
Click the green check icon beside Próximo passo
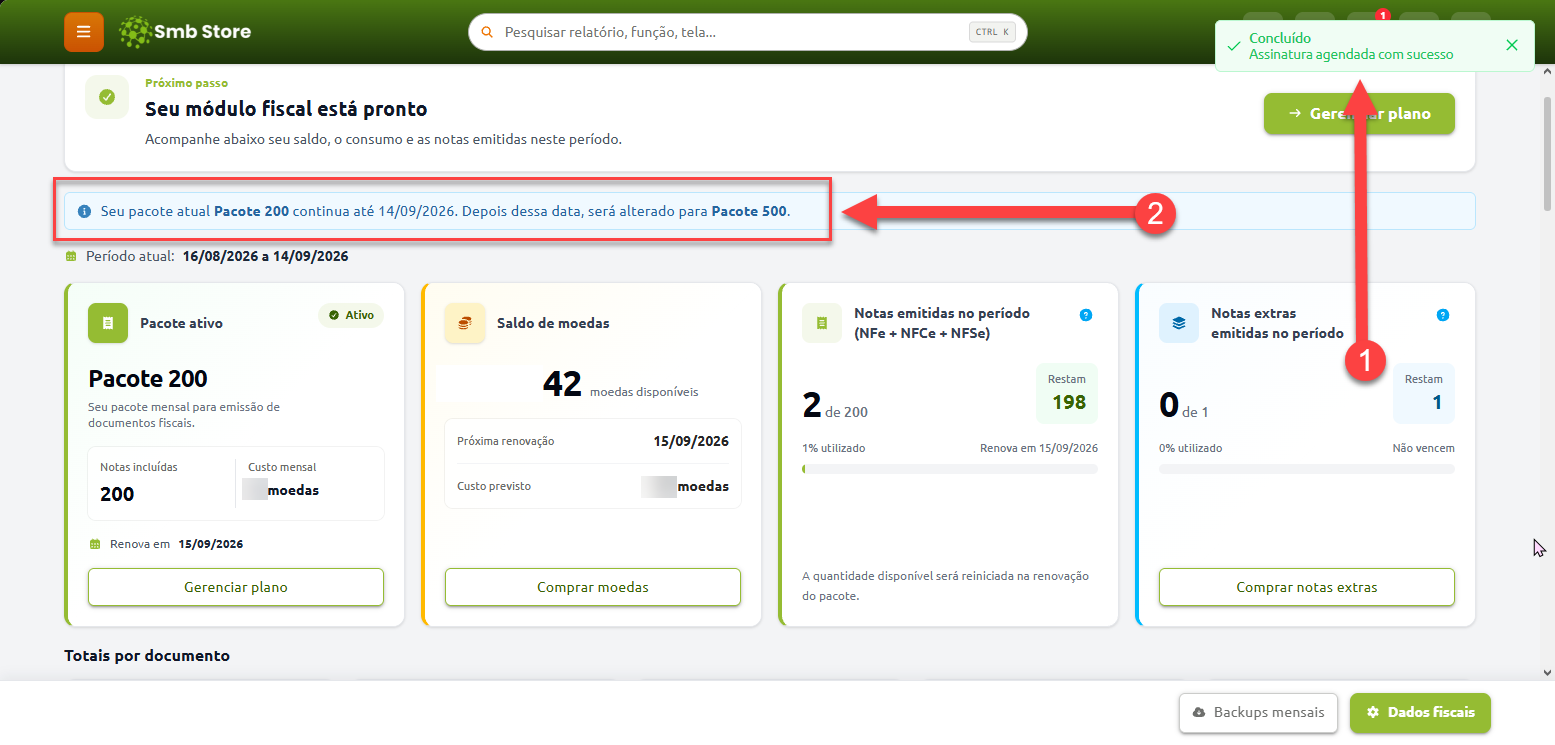coord(107,97)
